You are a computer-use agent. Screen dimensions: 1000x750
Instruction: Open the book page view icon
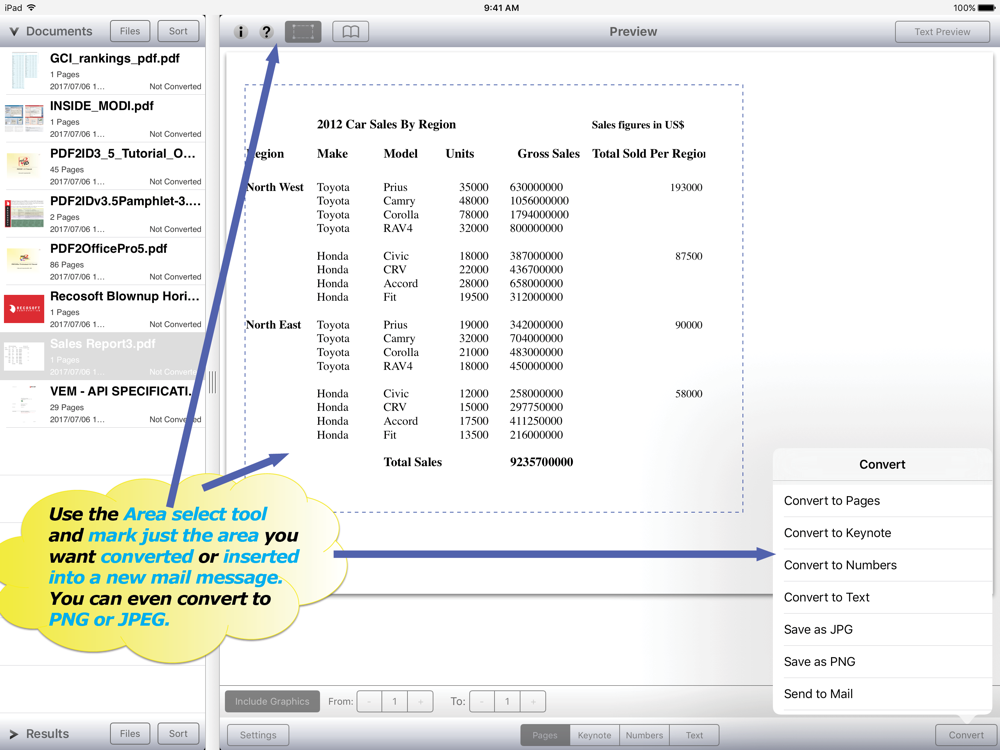(351, 32)
